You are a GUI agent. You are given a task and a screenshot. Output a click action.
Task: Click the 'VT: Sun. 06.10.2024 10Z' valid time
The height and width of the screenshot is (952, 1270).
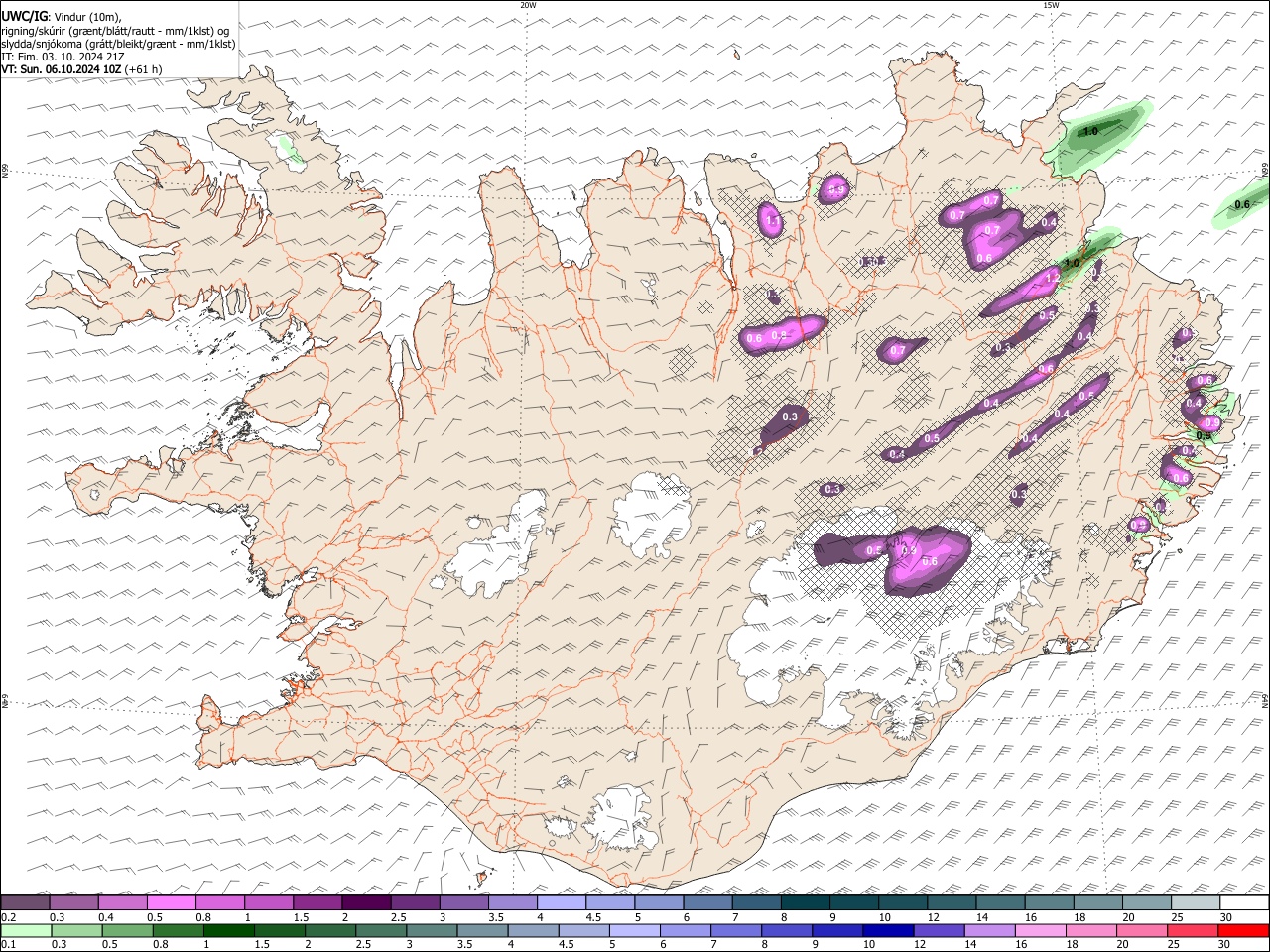tap(62, 69)
